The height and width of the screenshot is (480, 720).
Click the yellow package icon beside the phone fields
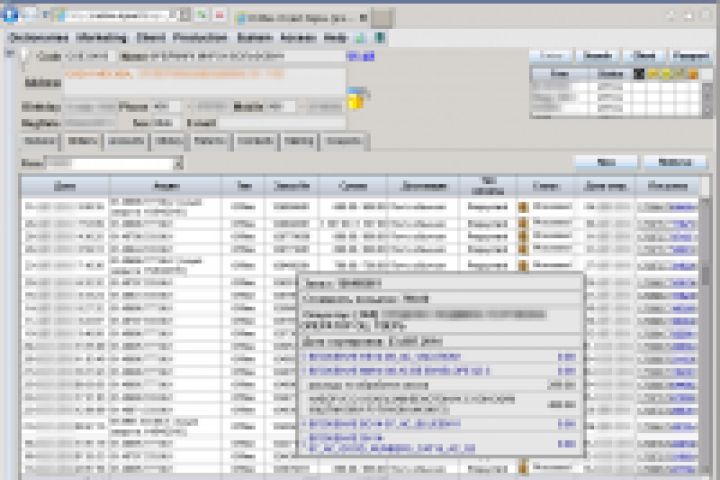coord(355,102)
